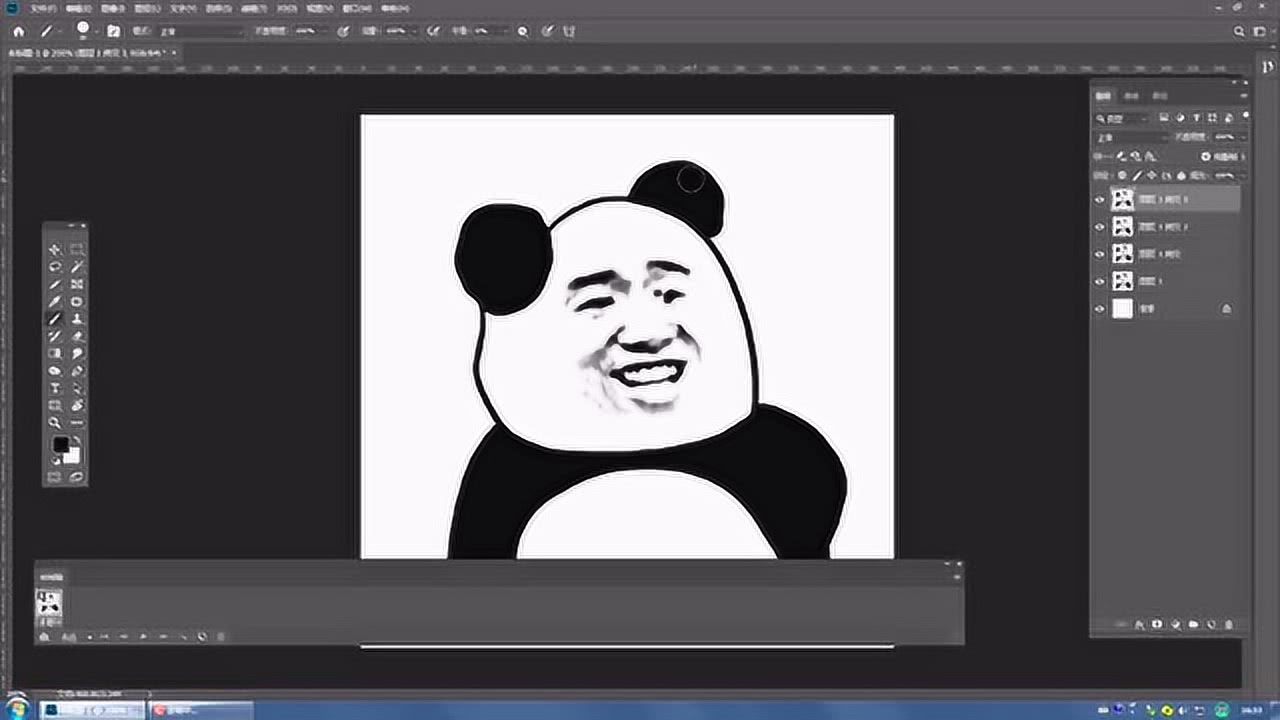Toggle pressure control for brush size

click(x=548, y=31)
